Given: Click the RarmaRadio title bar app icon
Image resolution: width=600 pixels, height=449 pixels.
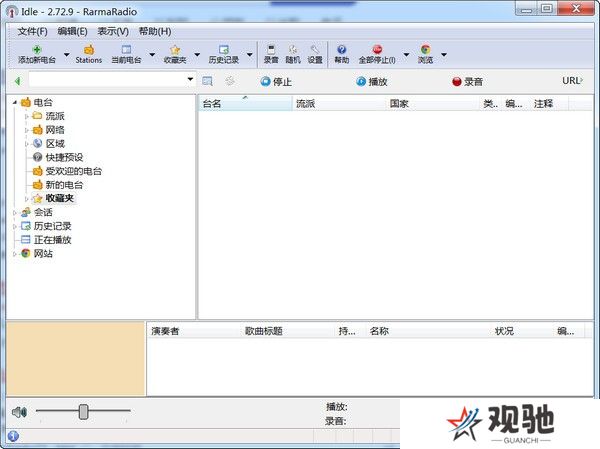Looking at the screenshot, I should coord(12,12).
